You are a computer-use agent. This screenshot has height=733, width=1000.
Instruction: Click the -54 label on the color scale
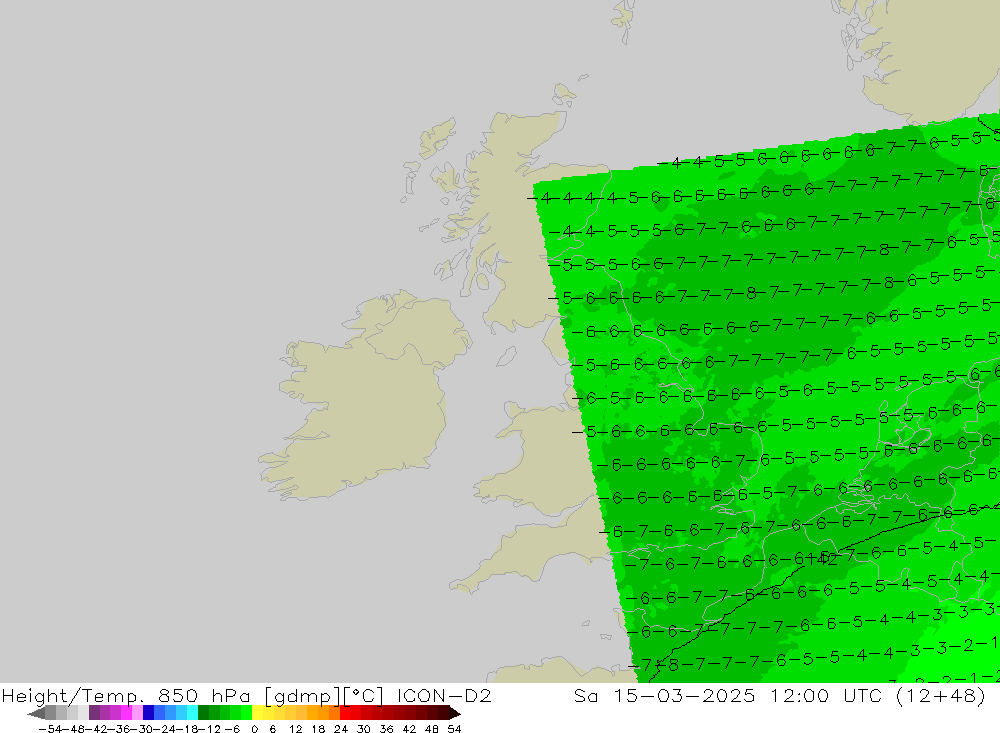click(51, 729)
